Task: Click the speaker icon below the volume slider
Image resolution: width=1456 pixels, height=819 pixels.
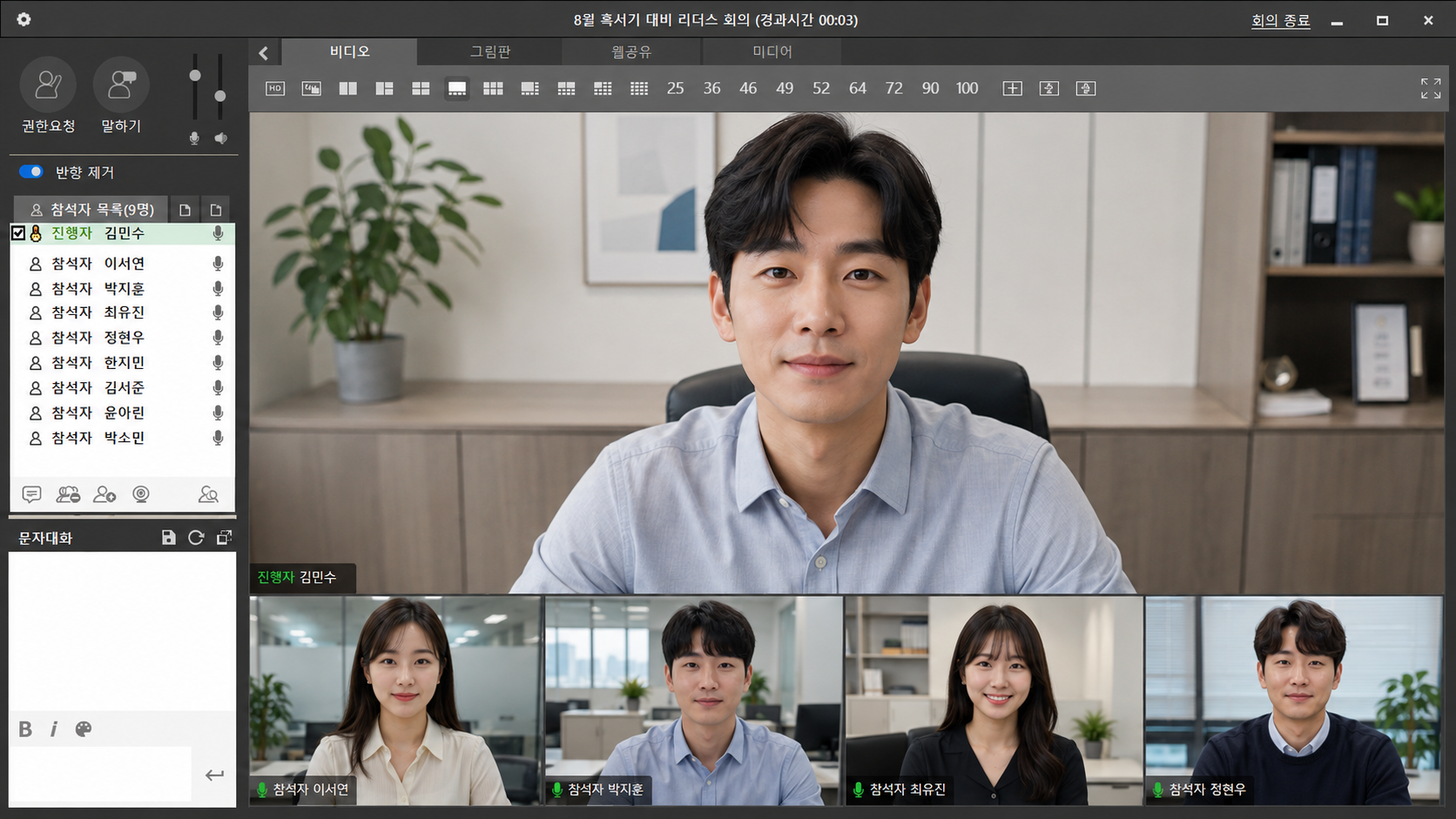Action: pyautogui.click(x=221, y=138)
